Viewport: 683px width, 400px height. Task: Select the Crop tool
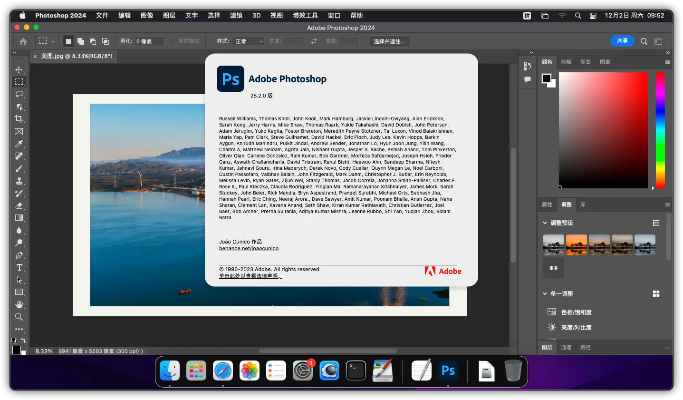pos(19,118)
